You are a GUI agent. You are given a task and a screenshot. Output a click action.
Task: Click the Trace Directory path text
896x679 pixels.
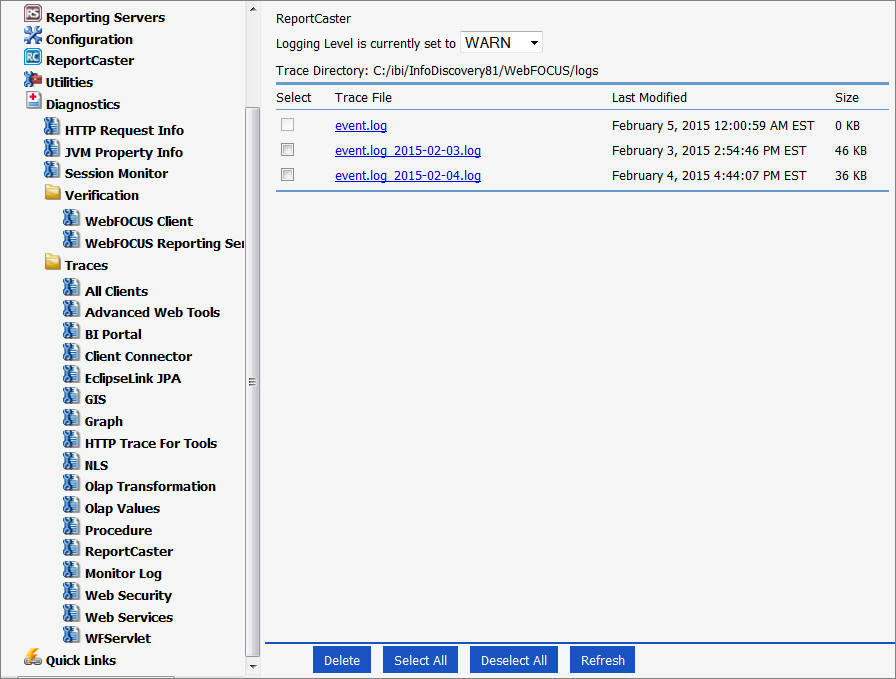pyautogui.click(x=486, y=71)
